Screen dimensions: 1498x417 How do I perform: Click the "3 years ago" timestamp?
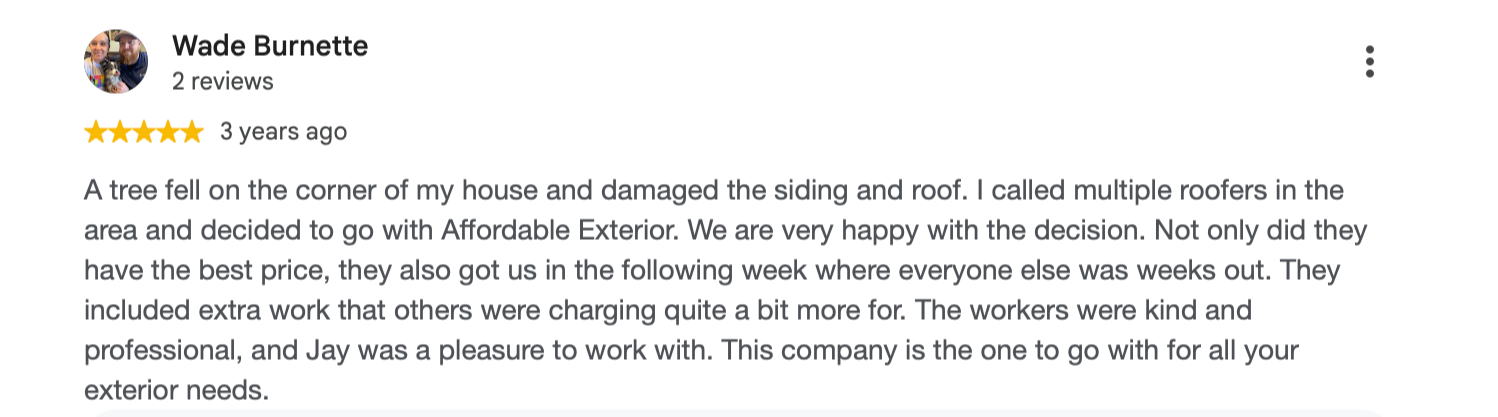point(283,132)
